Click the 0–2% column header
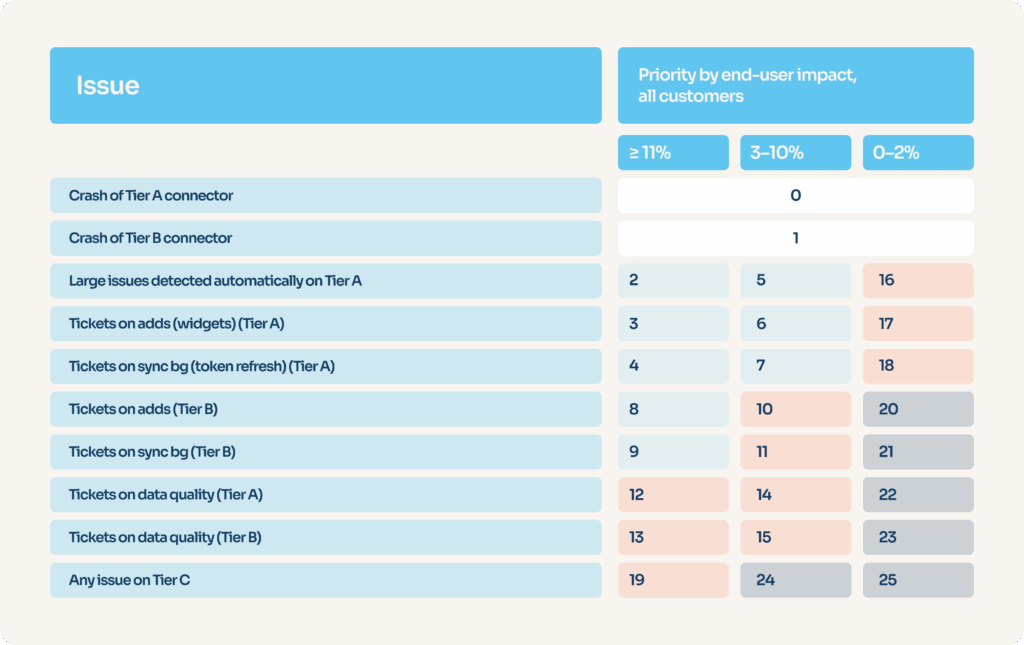 tap(917, 153)
